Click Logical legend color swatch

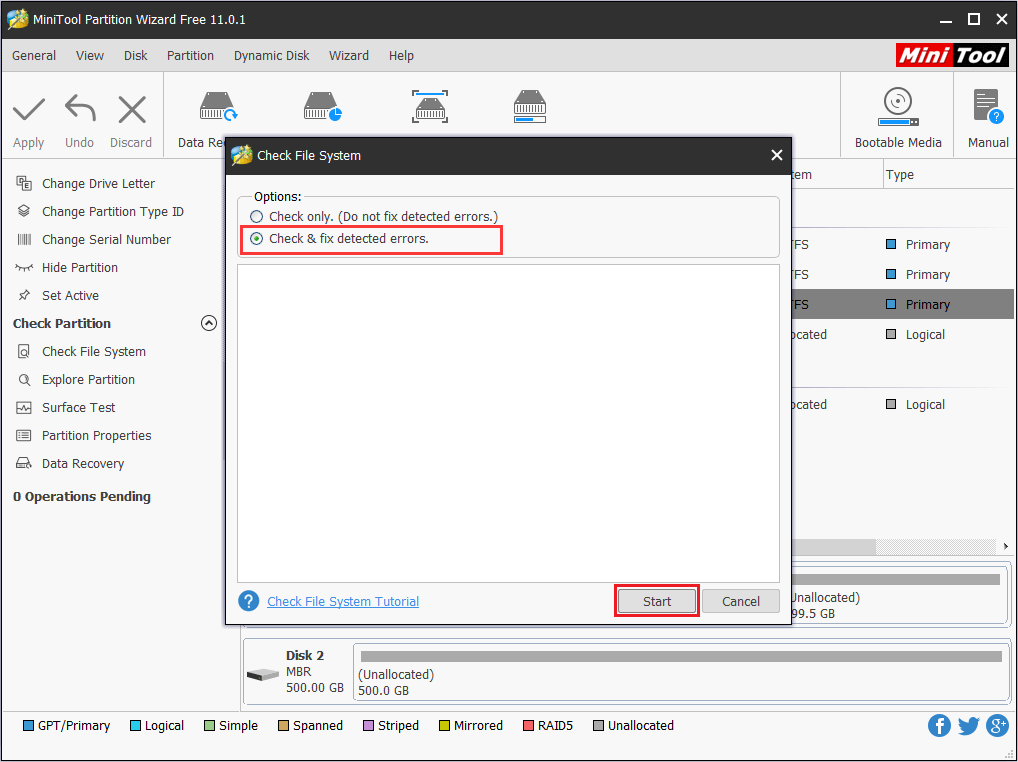135,726
